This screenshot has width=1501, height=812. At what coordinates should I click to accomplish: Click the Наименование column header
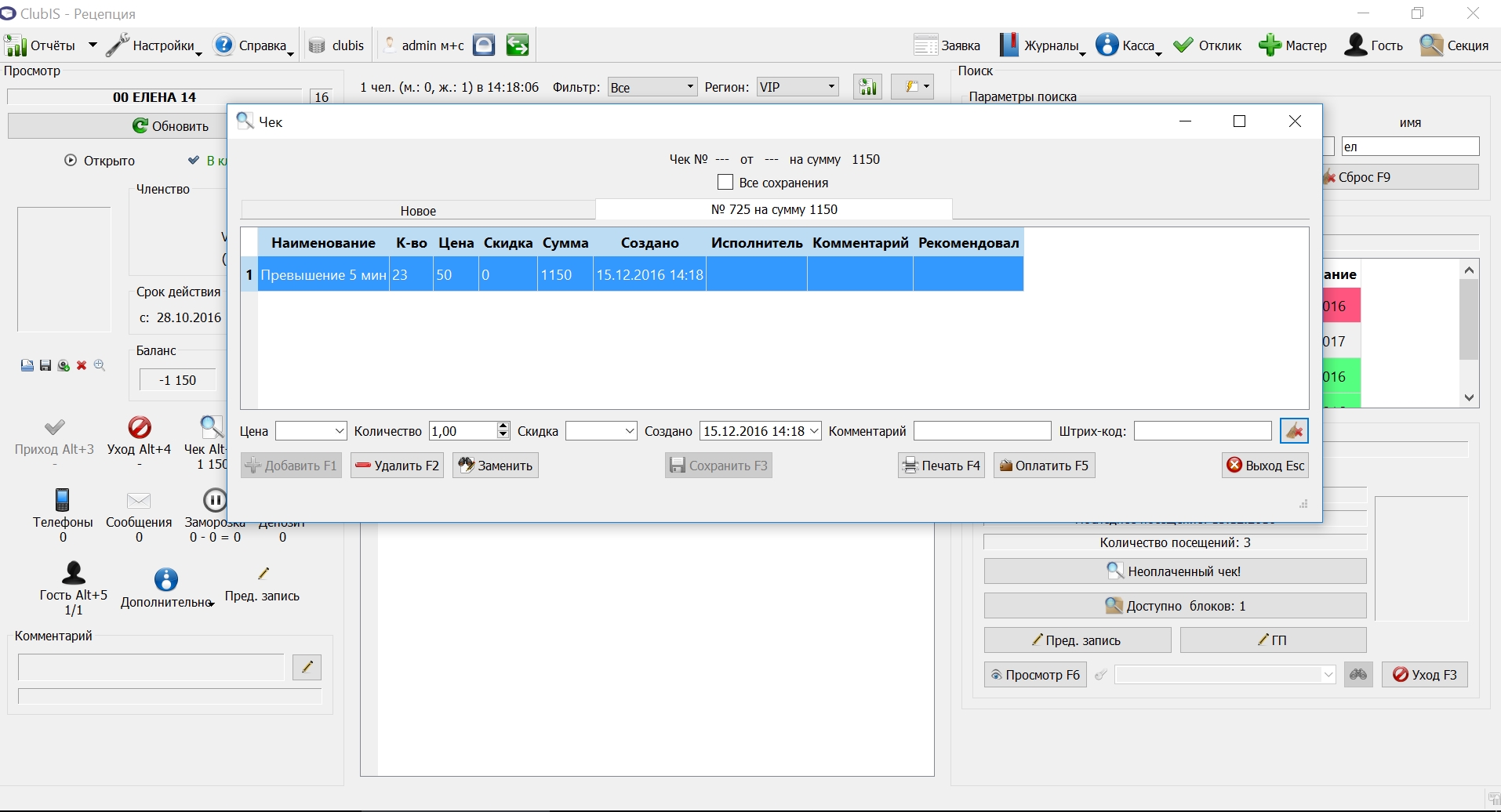point(323,243)
